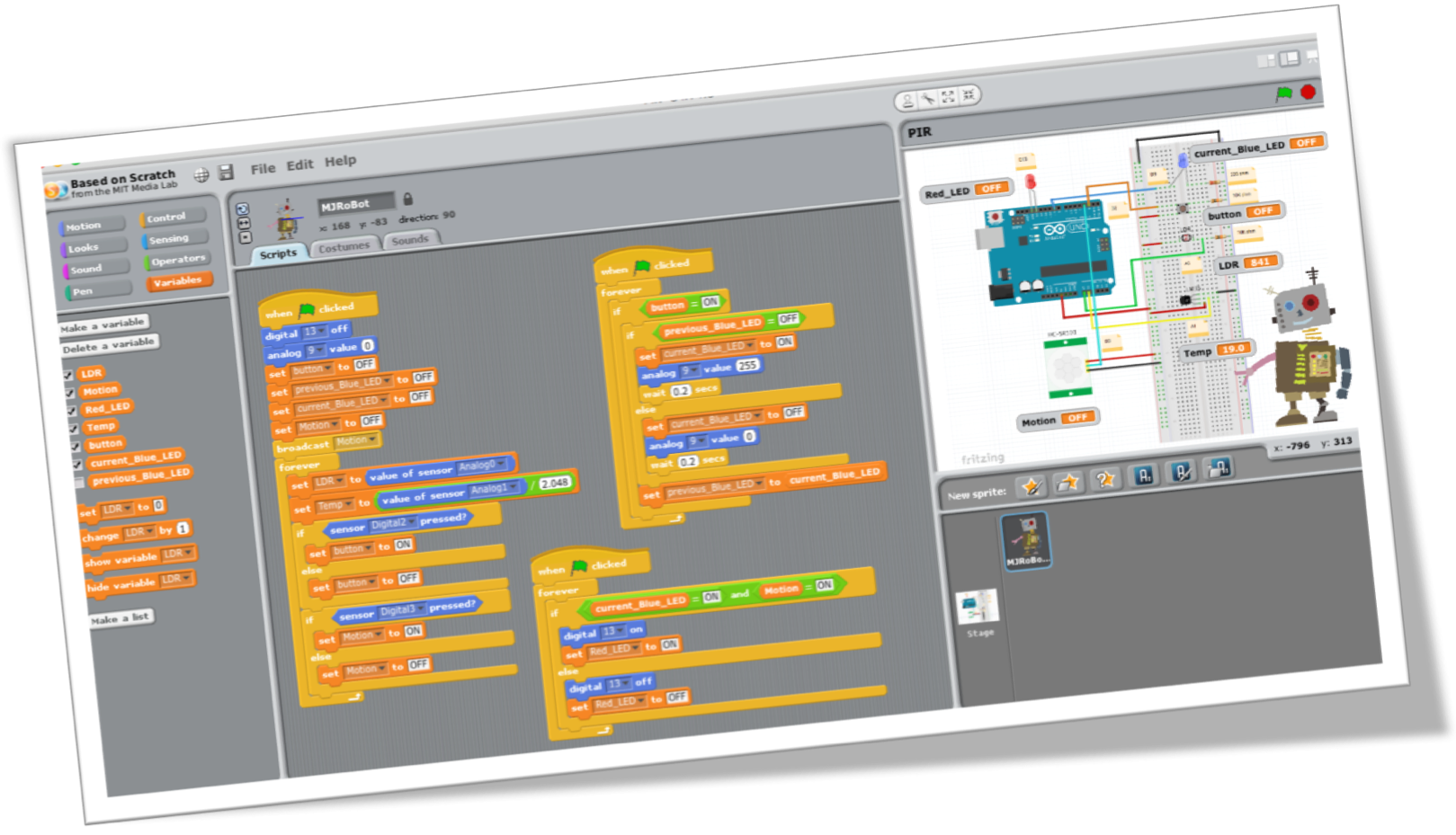Click 'Delete a variable' button
The height and width of the screenshot is (835, 1456).
(108, 345)
